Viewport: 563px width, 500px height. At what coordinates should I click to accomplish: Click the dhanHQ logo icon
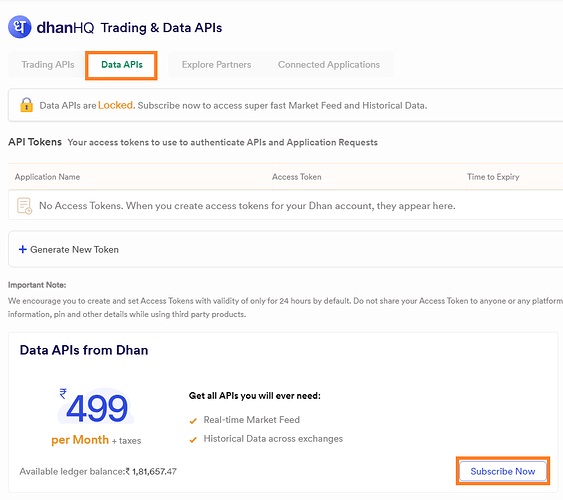click(20, 27)
